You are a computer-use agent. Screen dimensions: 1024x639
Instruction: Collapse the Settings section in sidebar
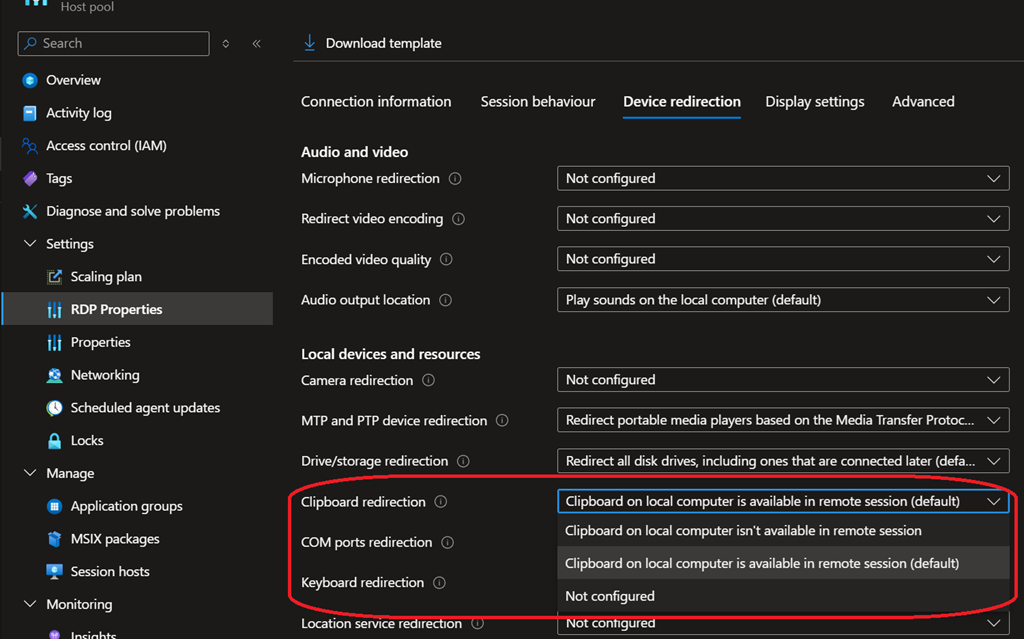tap(30, 244)
